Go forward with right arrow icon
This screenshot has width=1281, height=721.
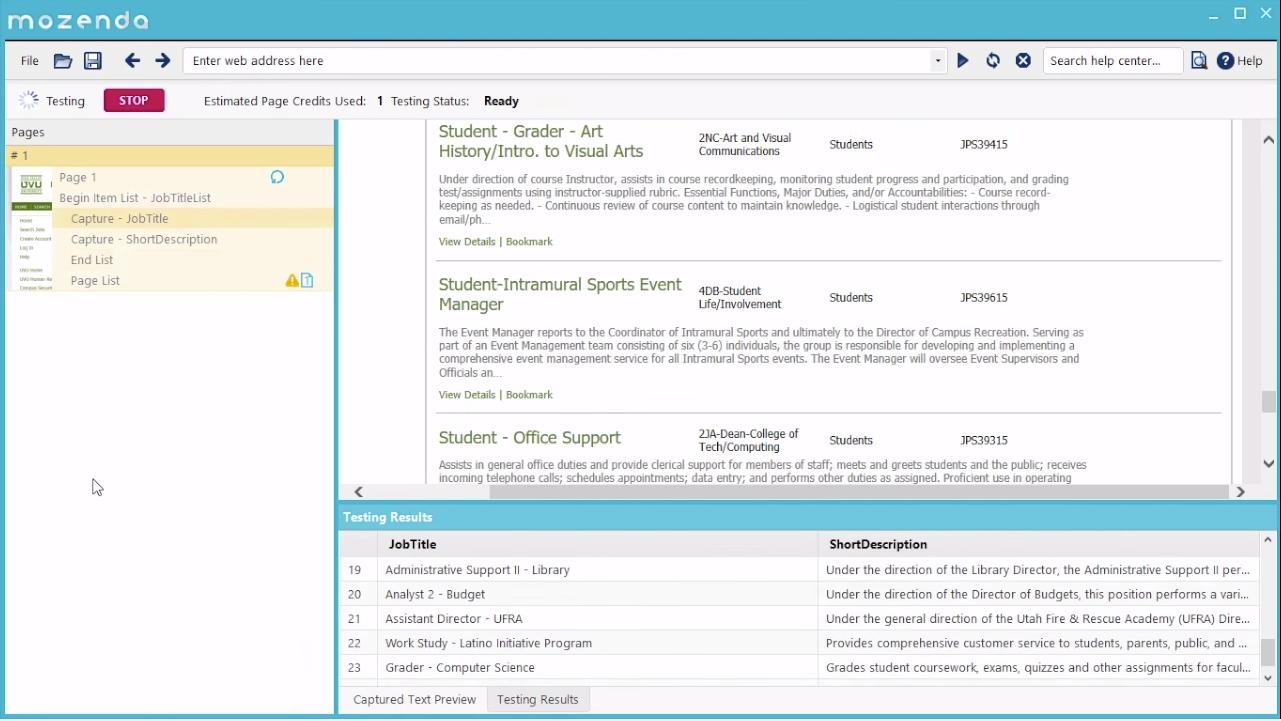(x=163, y=61)
